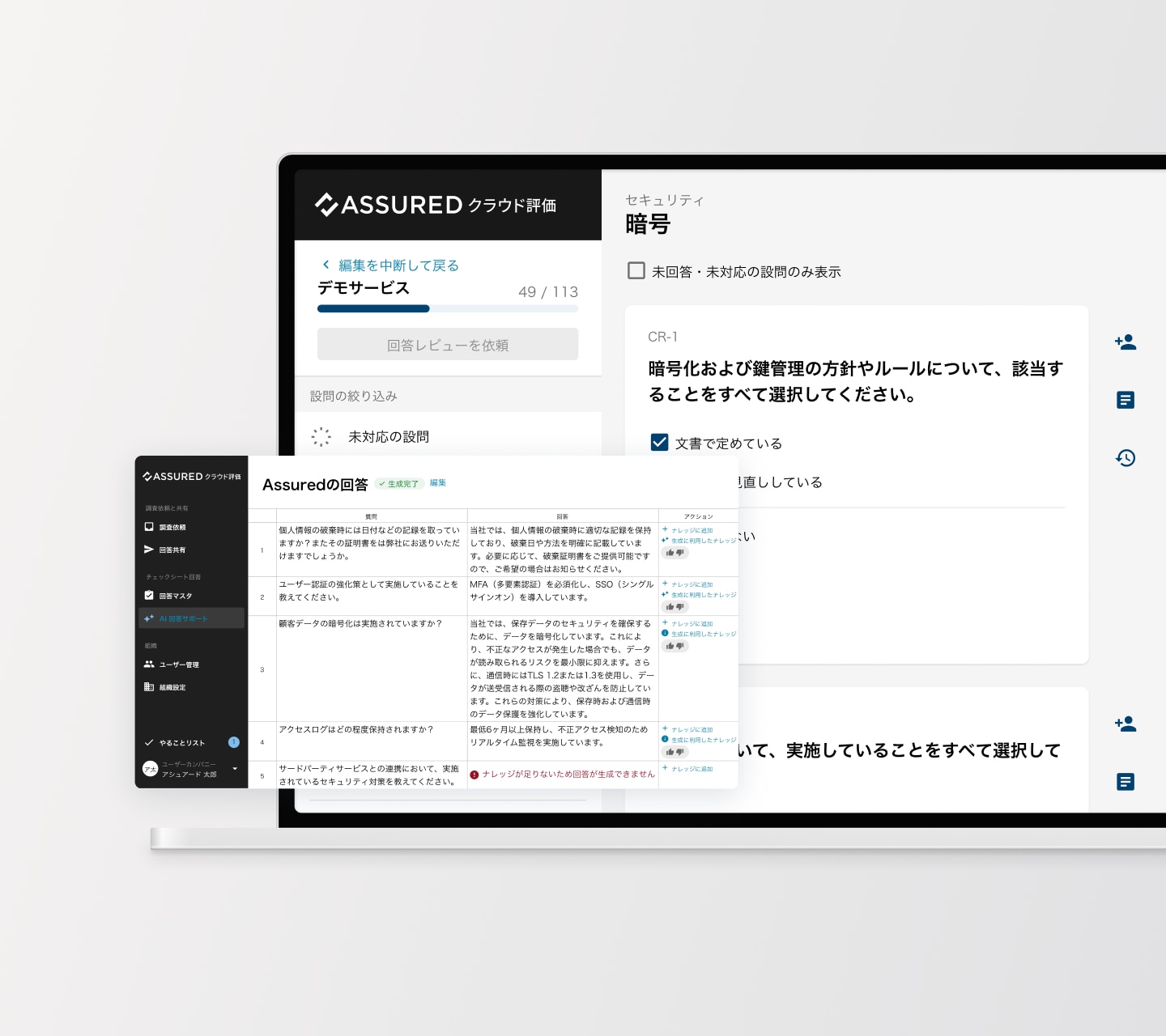This screenshot has height=1036, width=1166.
Task: Select AI 回答サポート menu item
Action: point(183,618)
